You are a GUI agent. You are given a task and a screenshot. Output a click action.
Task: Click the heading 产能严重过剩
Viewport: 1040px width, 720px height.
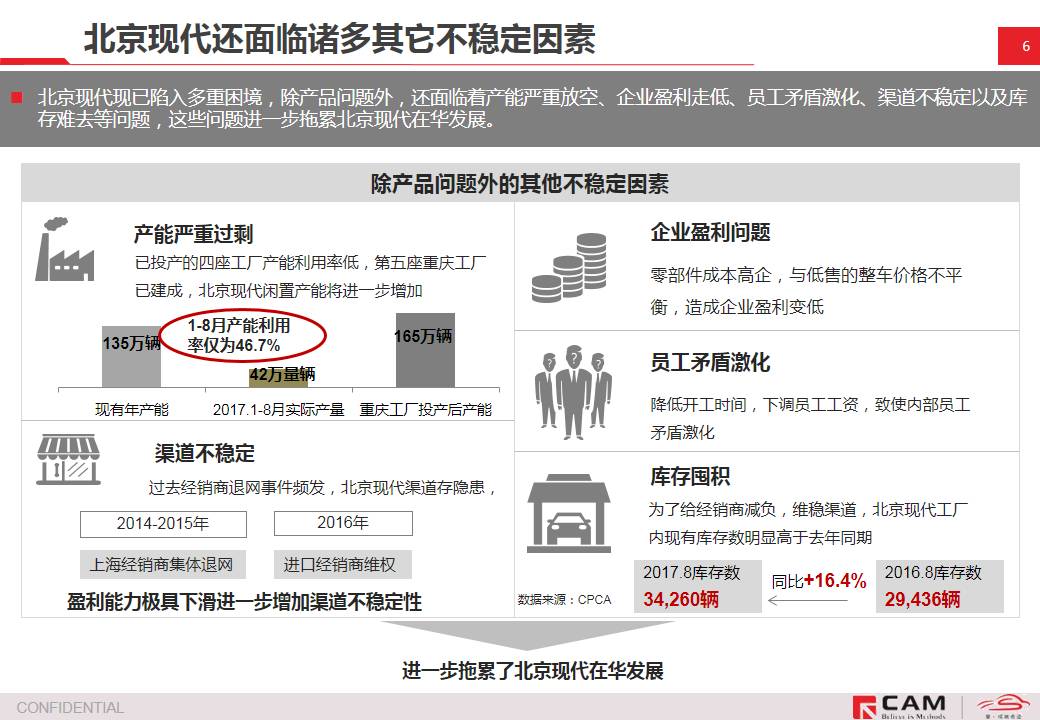(194, 234)
